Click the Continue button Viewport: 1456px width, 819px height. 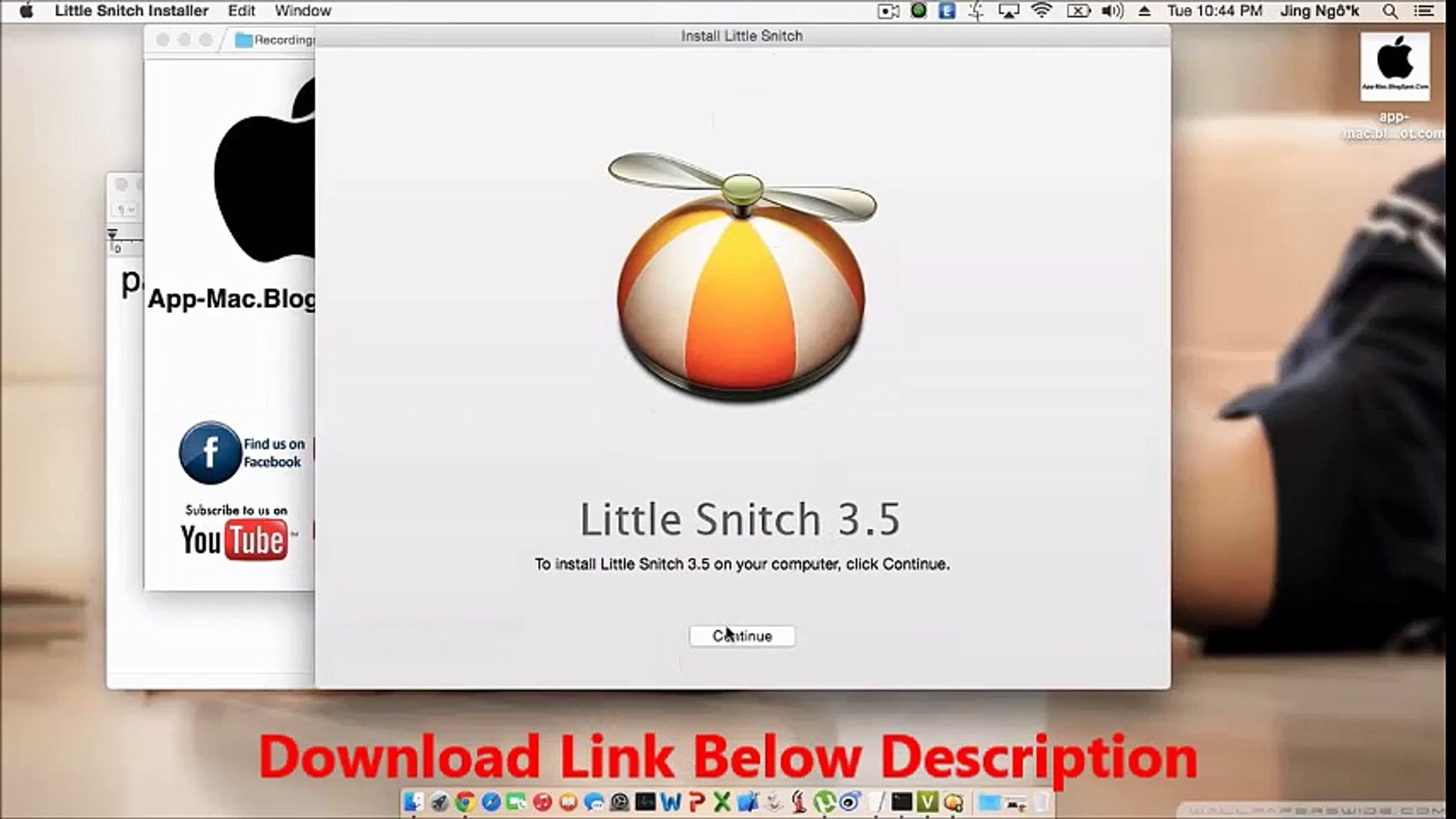tap(741, 635)
